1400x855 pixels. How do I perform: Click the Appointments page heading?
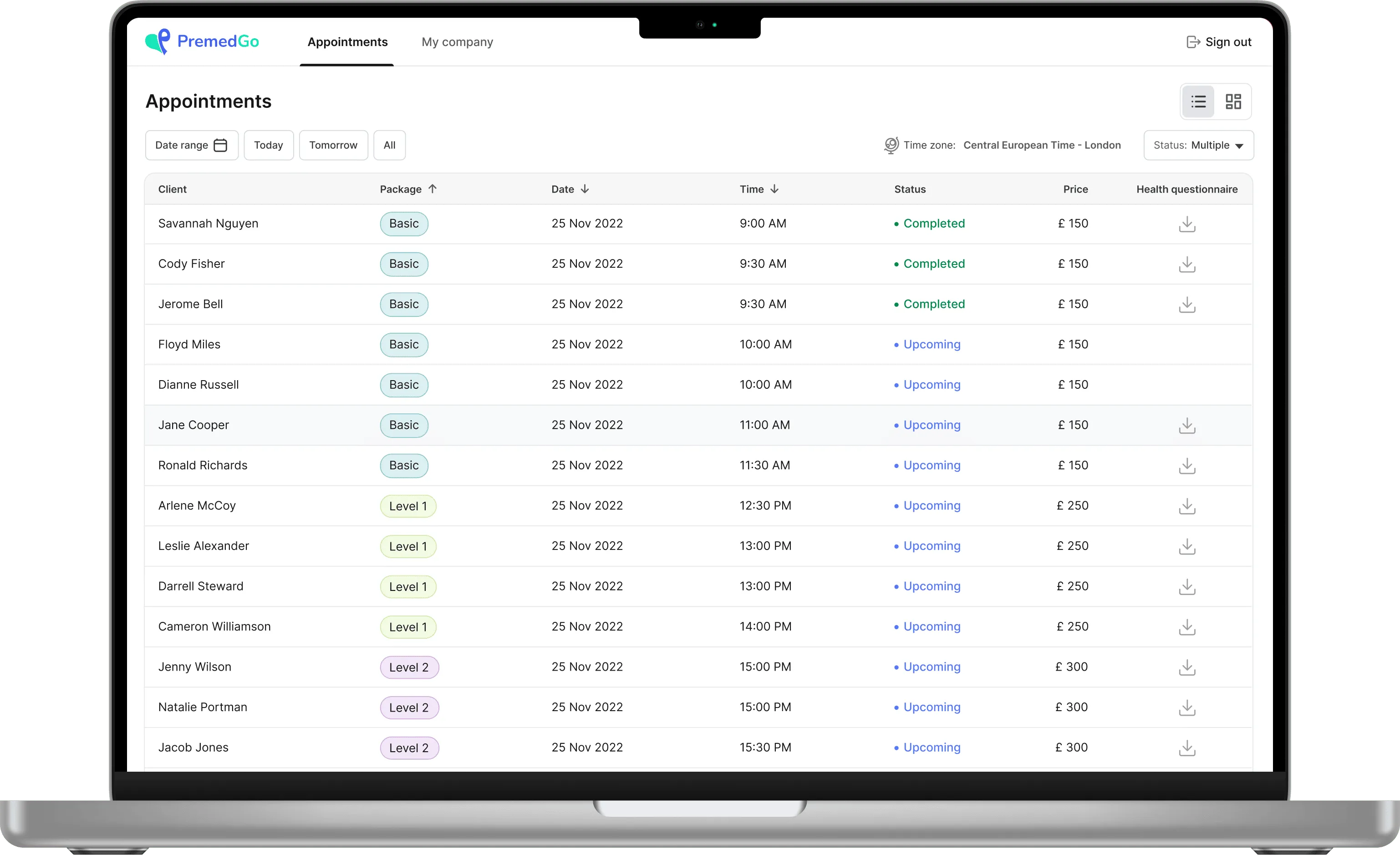click(x=209, y=101)
